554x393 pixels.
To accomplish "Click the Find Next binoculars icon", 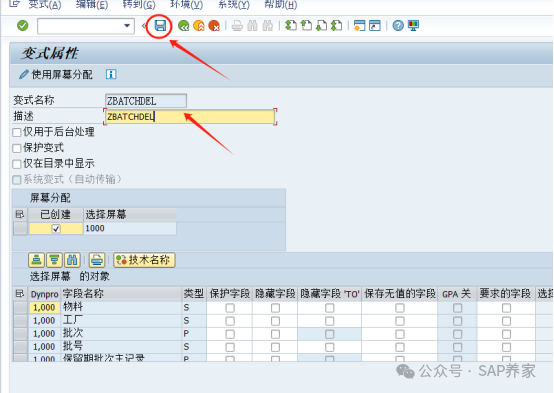I will [267, 26].
